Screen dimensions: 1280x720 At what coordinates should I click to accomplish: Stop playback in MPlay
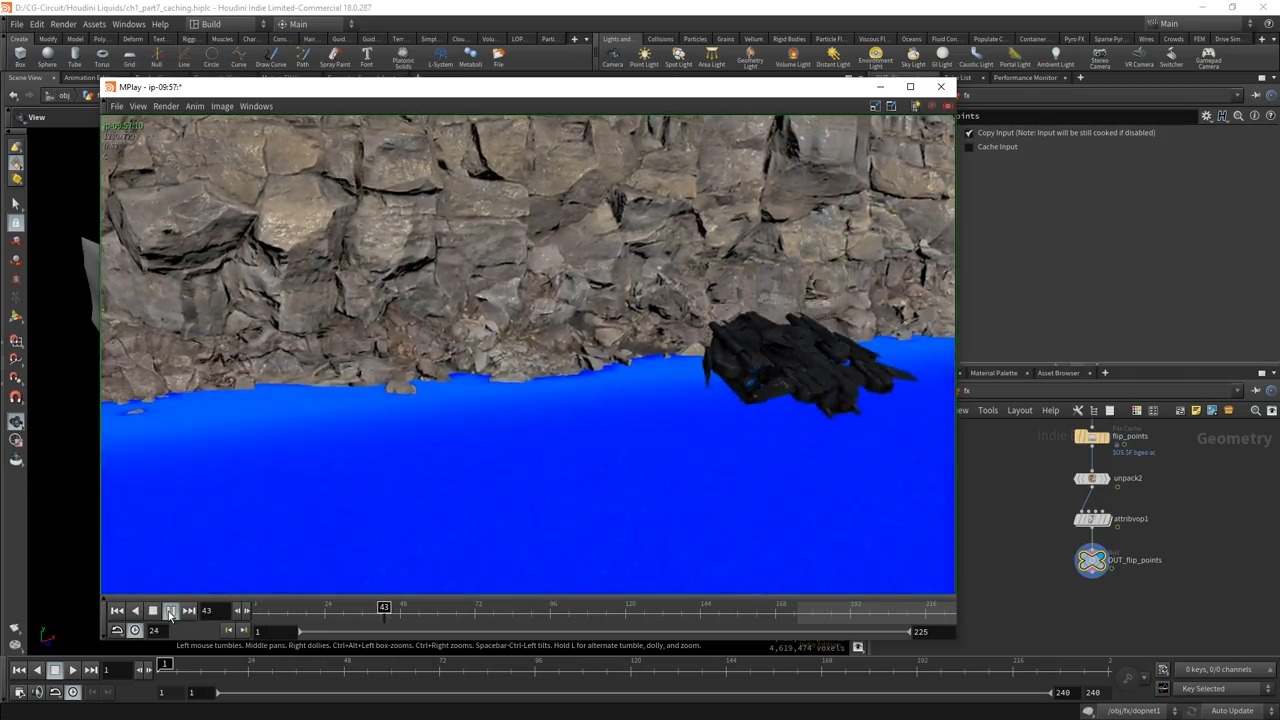tap(152, 611)
